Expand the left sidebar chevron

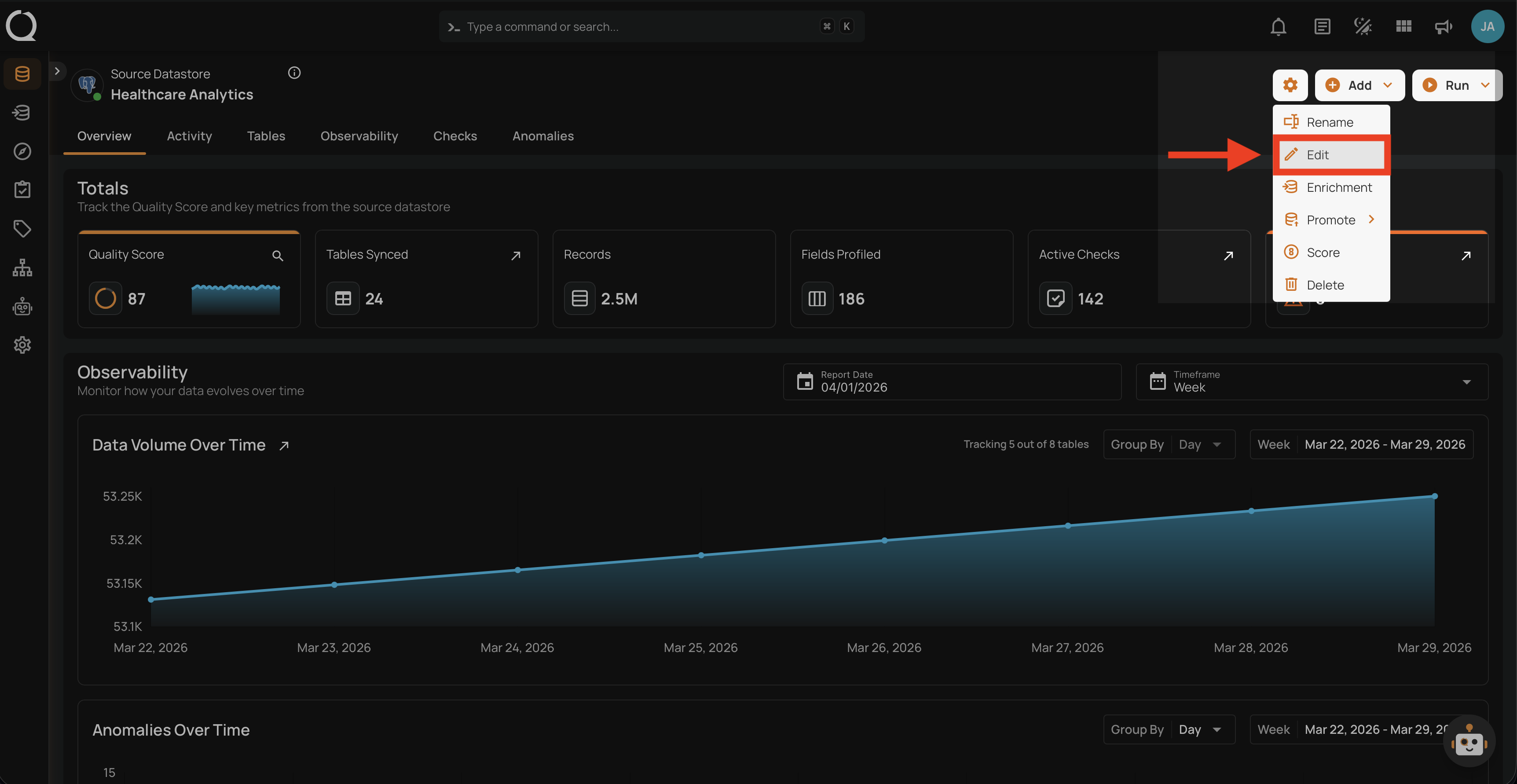coord(57,71)
